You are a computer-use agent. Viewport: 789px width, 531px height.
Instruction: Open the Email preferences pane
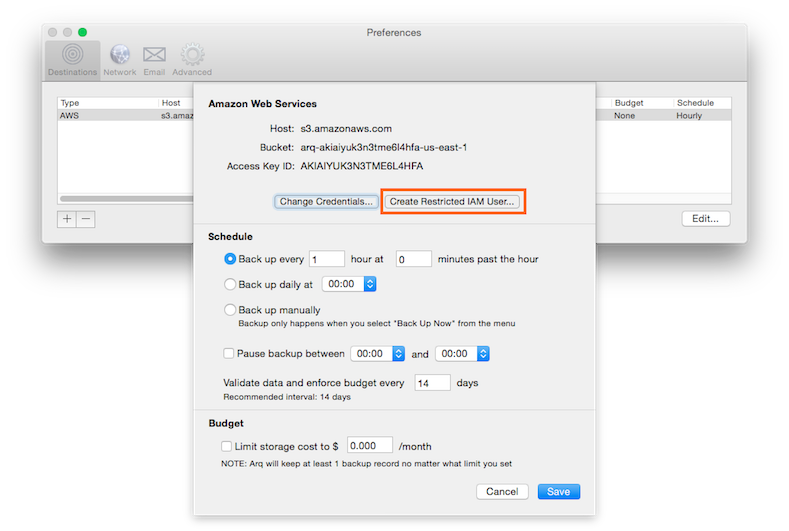[x=154, y=59]
